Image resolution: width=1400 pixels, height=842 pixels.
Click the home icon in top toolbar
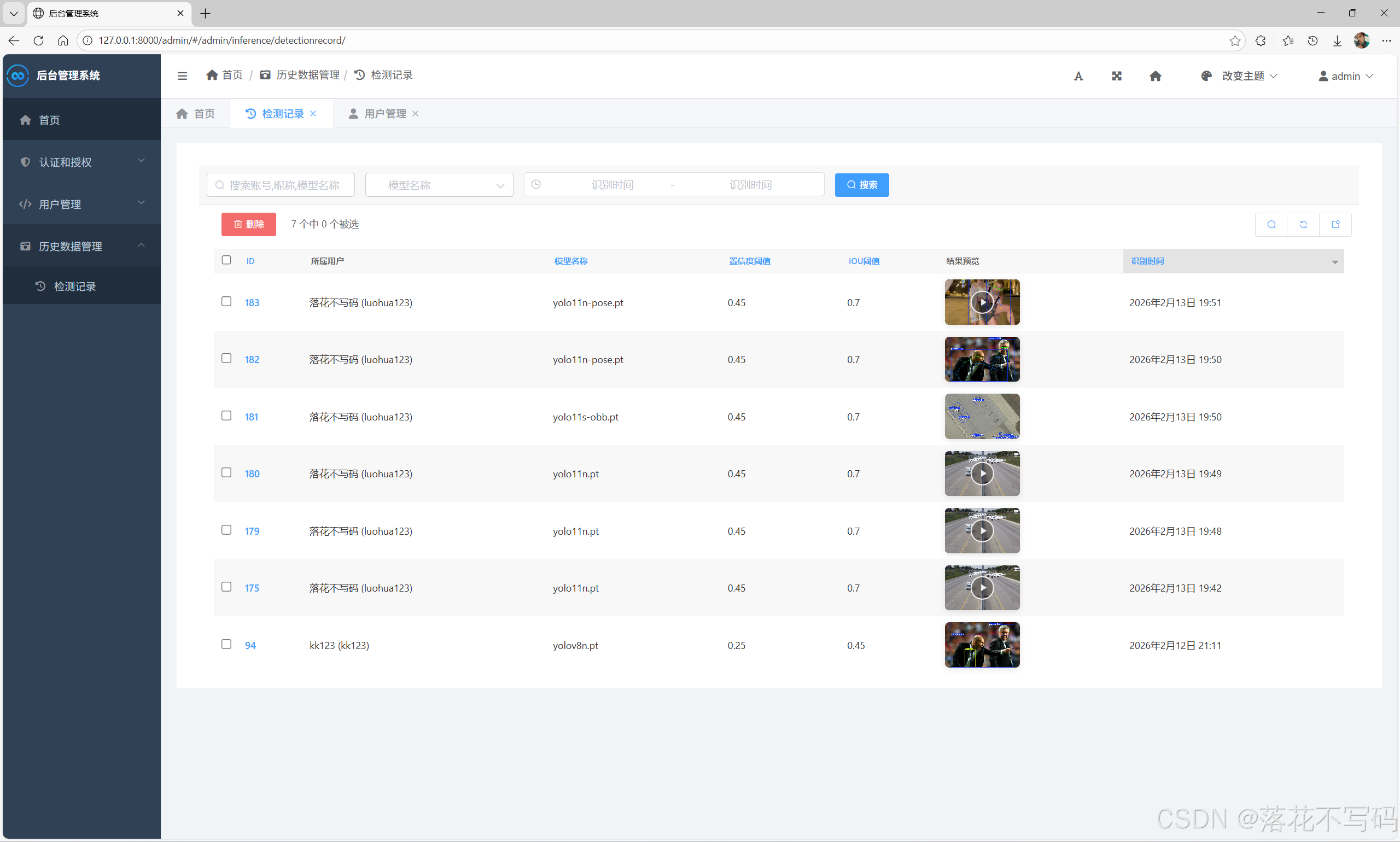[1155, 76]
